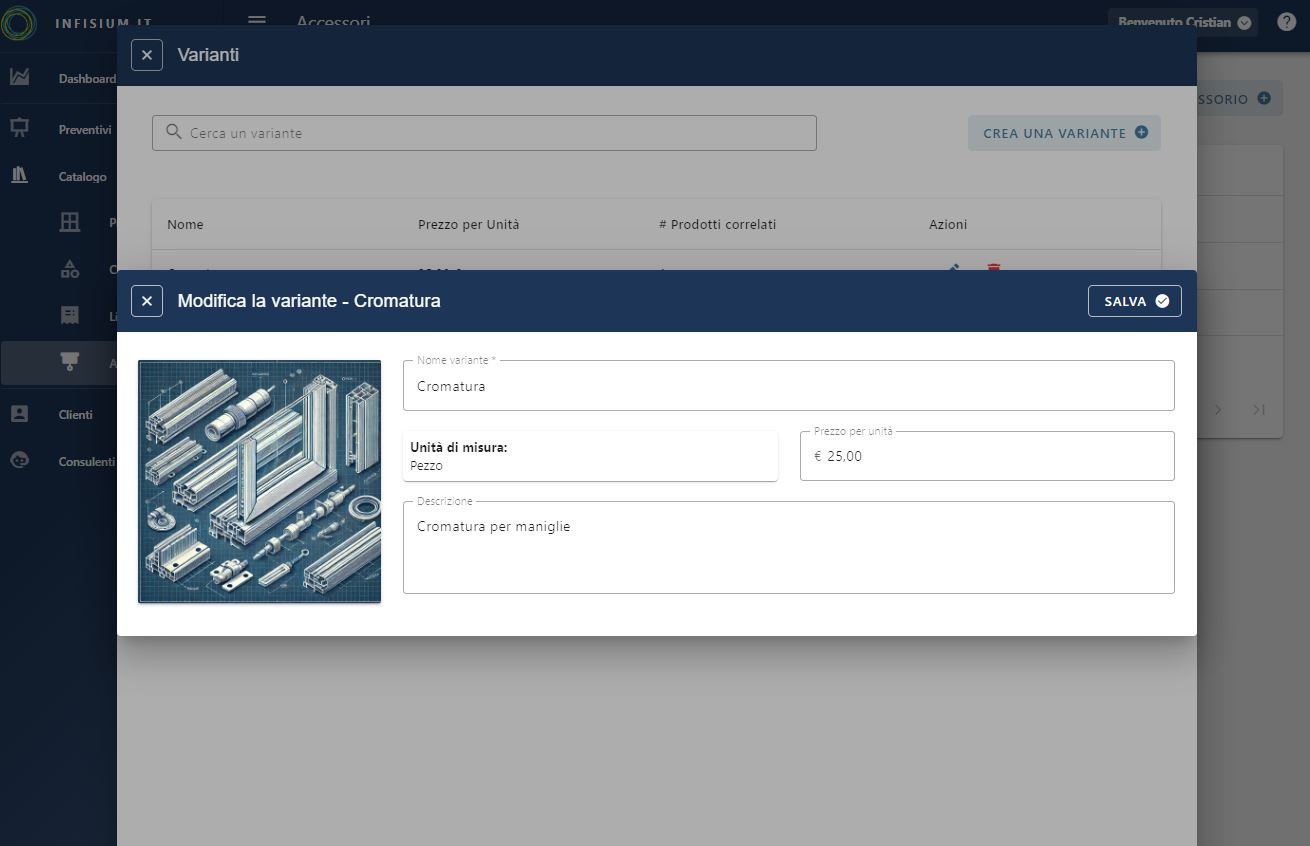Click the Dashboard chart icon in sidebar
The height and width of the screenshot is (846, 1310).
click(x=19, y=78)
